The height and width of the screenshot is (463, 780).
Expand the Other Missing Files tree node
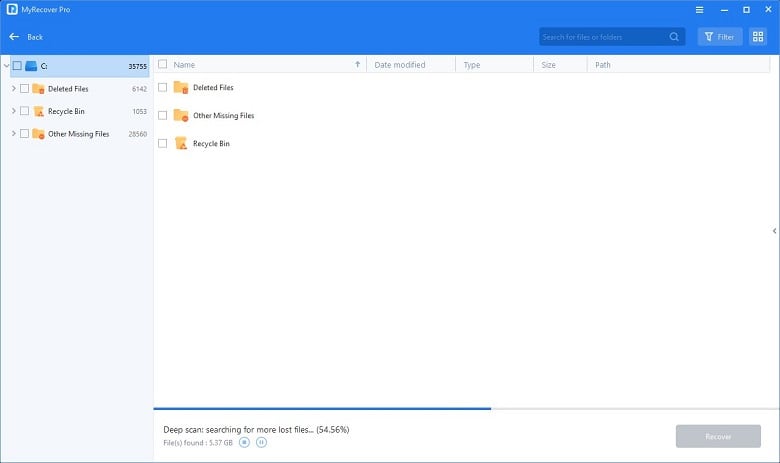(x=13, y=133)
